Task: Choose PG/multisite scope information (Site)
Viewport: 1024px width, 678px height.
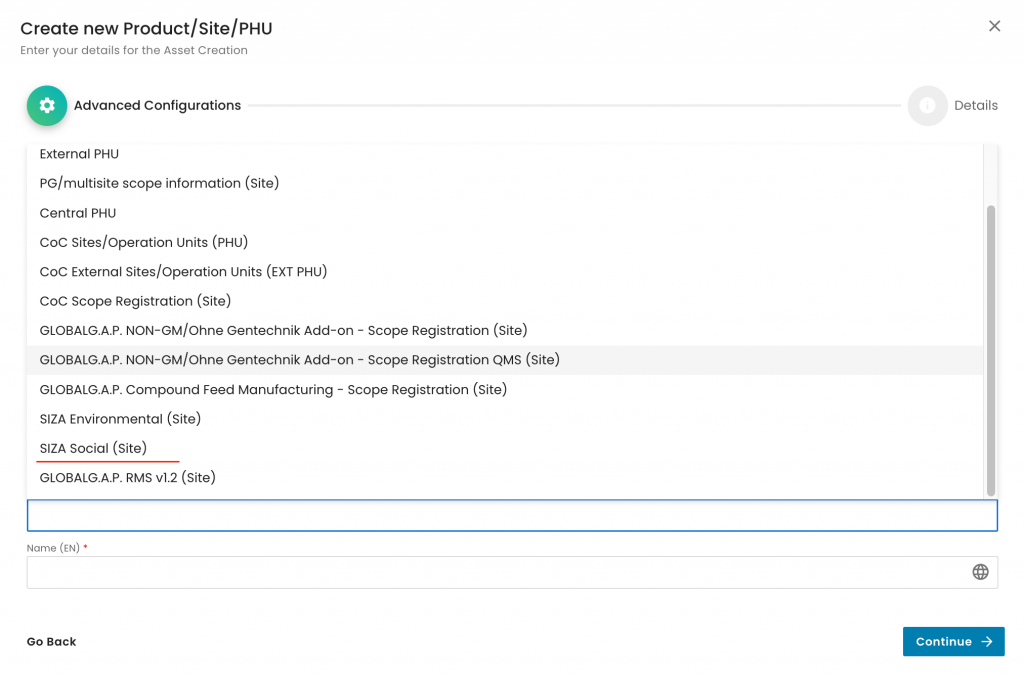Action: 159,183
